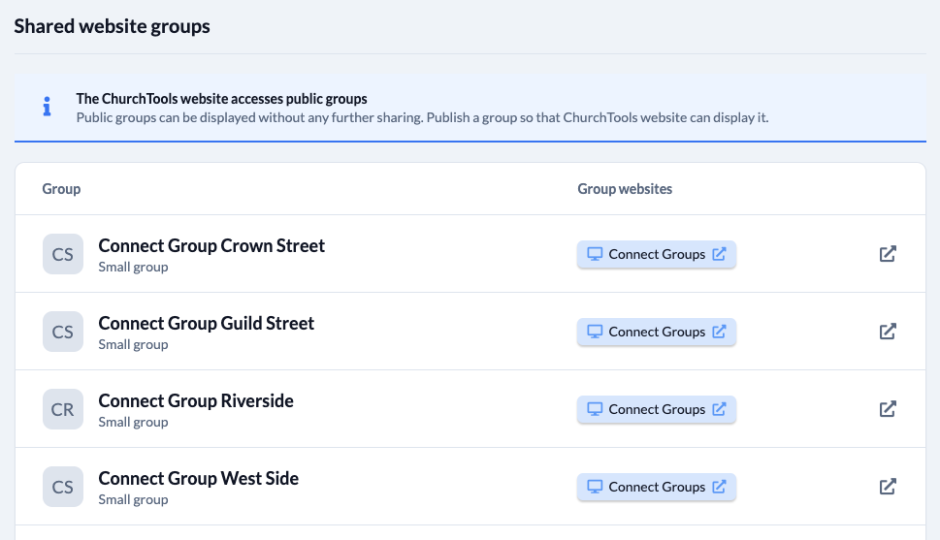Screen dimensions: 940x540
Task: Click CS avatar of Connect Group West Side
Action: click(x=63, y=487)
